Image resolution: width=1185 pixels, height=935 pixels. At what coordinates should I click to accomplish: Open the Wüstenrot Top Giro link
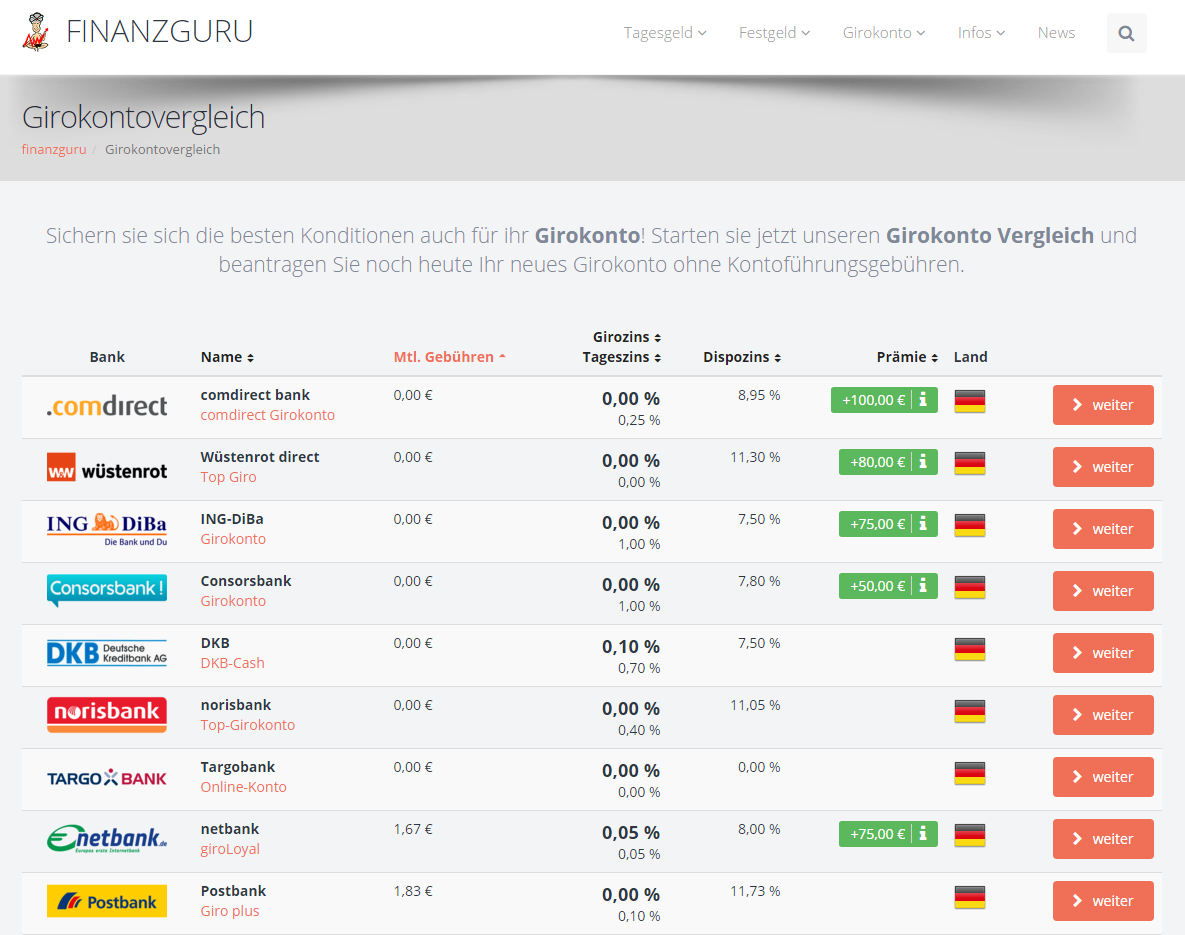tap(228, 477)
